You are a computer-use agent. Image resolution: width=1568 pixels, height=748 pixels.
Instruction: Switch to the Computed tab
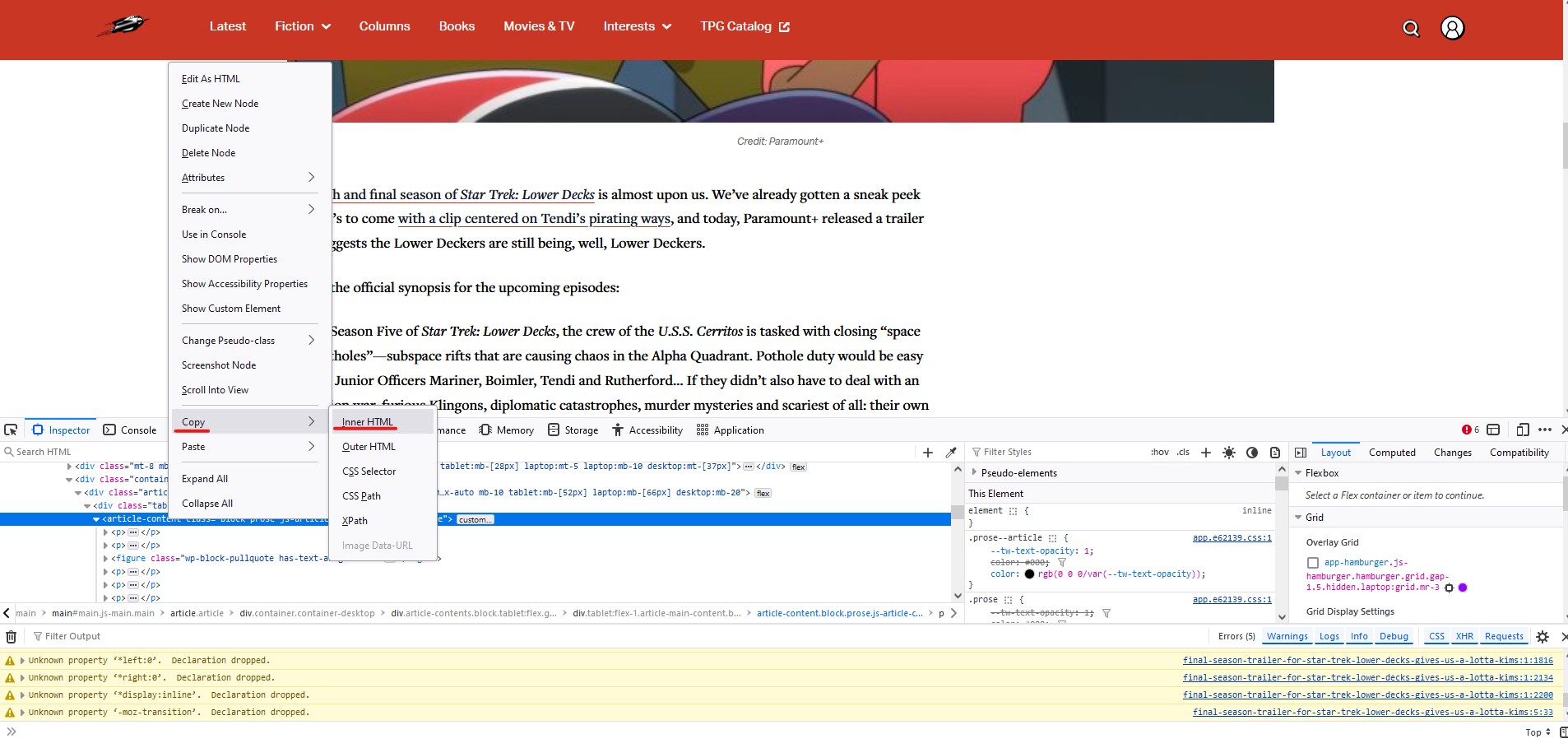tap(1392, 453)
